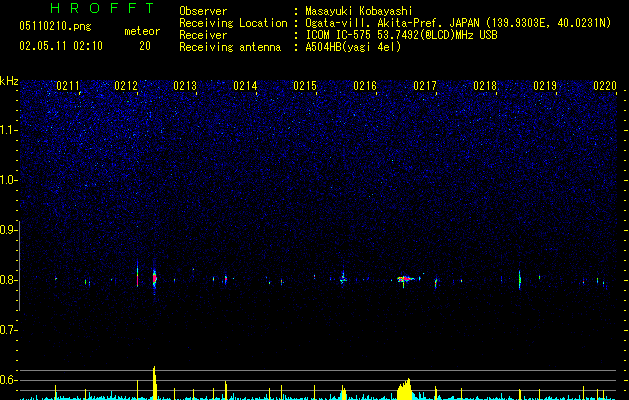Image resolution: width=629 pixels, height=400 pixels.
Task: Click the 1.0 kHz axis label
Action: click(8, 180)
